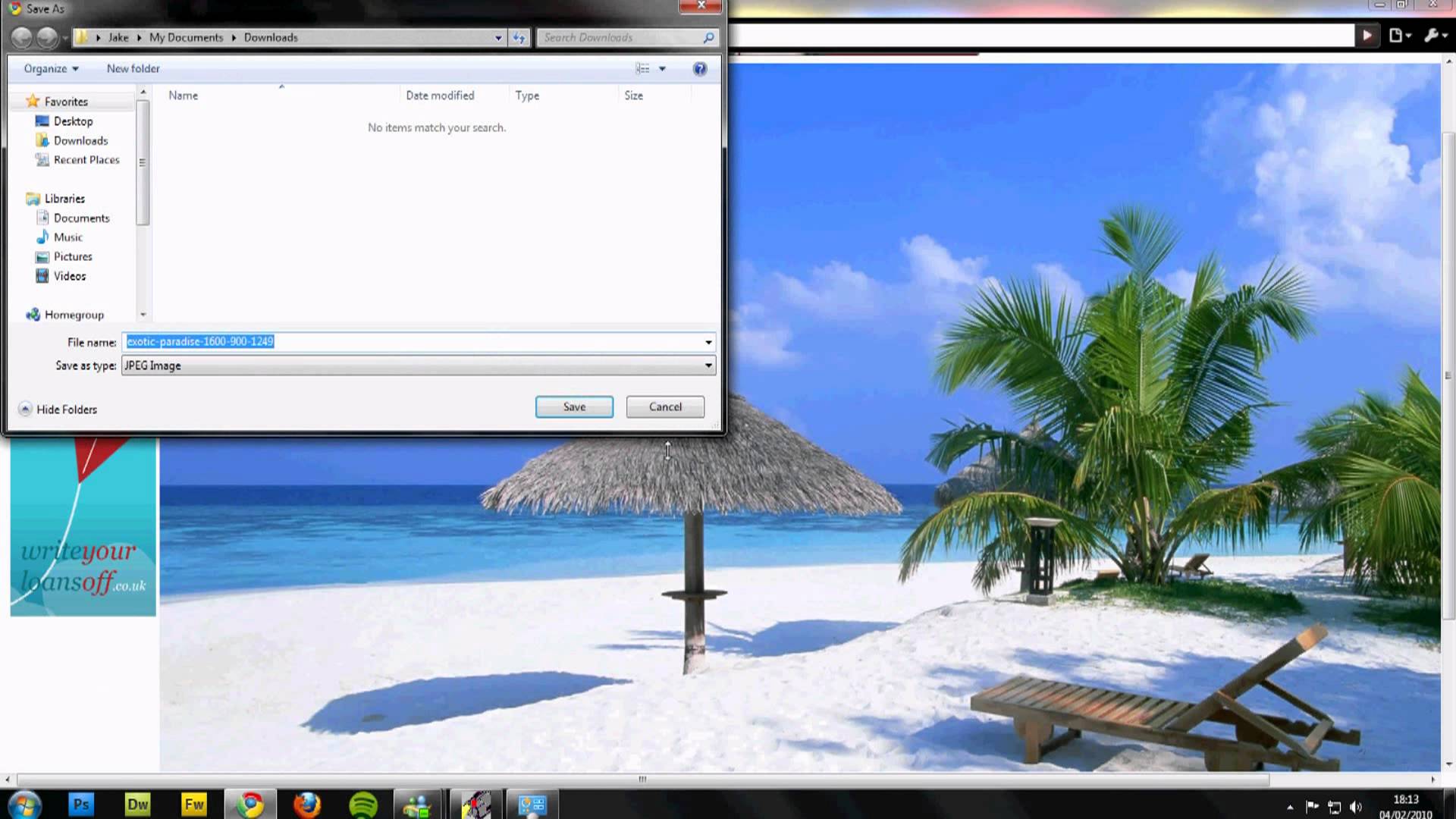Click the Help question mark icon

point(699,69)
